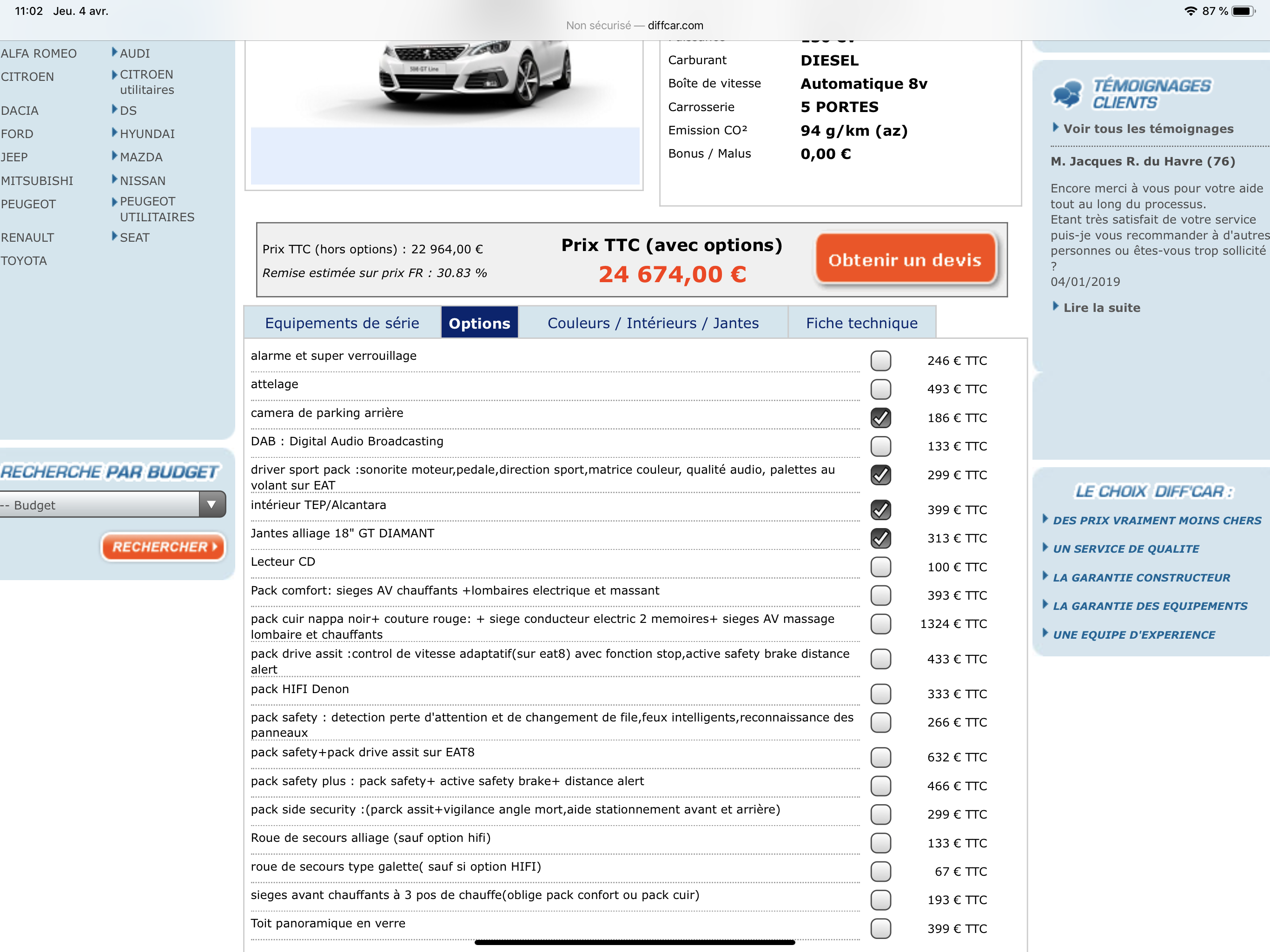Click the arrow icon next to HYUNDAI
Image resolution: width=1270 pixels, height=952 pixels.
[114, 132]
